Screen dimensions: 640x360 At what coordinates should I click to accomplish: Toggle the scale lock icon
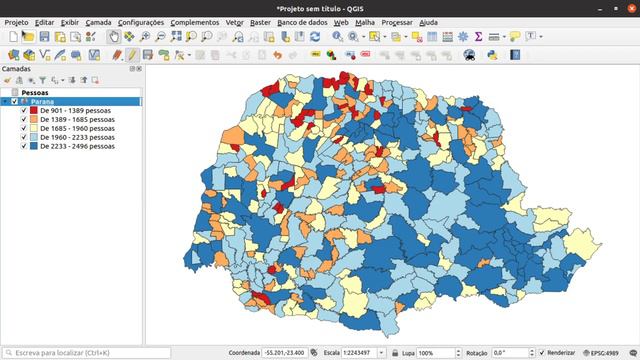coord(395,353)
